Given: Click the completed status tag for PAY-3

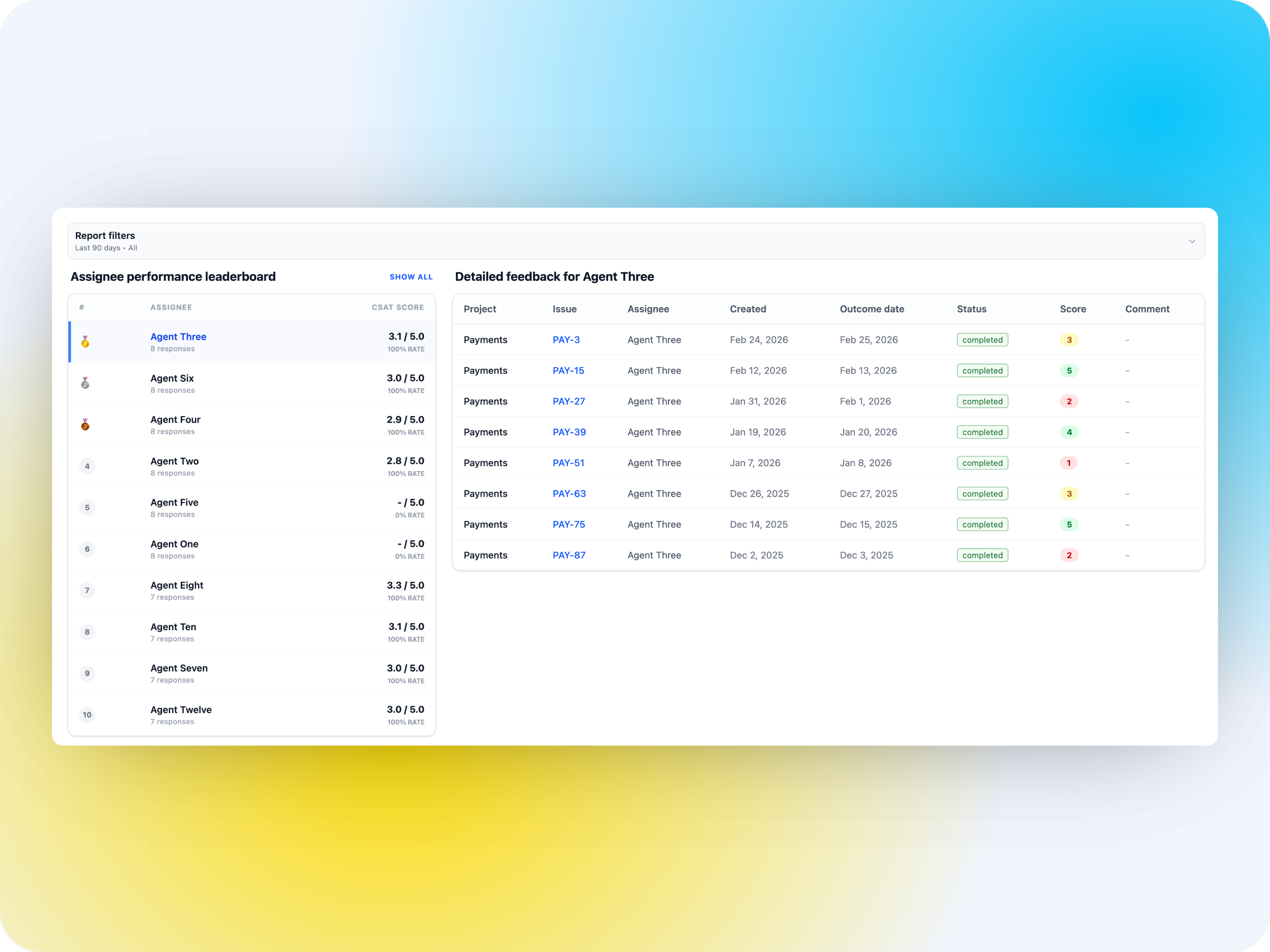Looking at the screenshot, I should point(982,340).
